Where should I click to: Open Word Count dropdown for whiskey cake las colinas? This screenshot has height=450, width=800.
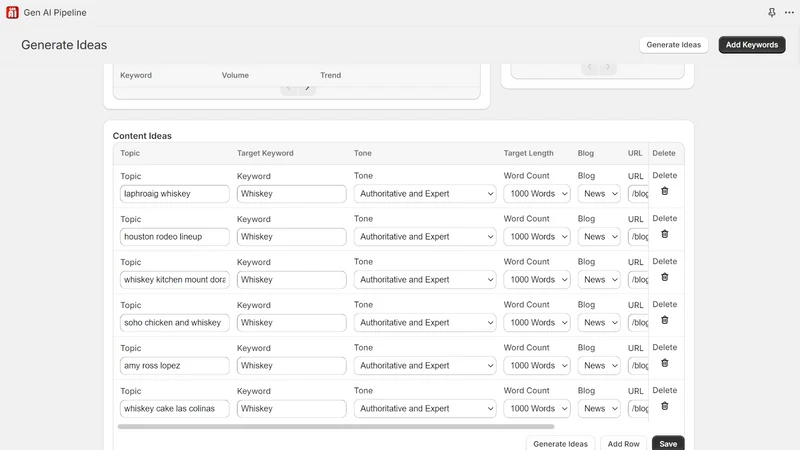[x=537, y=408]
